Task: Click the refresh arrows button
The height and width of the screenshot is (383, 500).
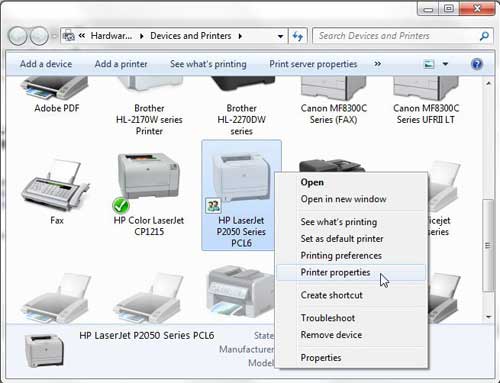Action: (297, 36)
